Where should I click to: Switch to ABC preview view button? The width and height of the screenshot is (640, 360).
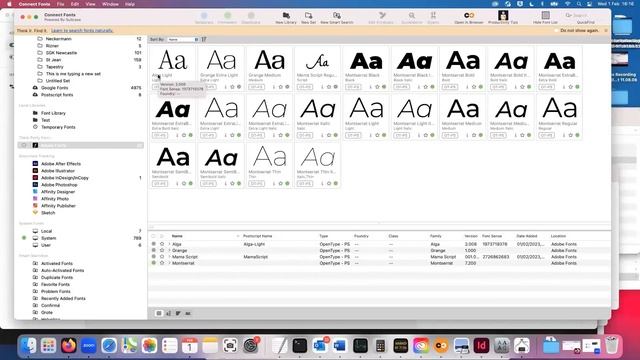click(188, 313)
